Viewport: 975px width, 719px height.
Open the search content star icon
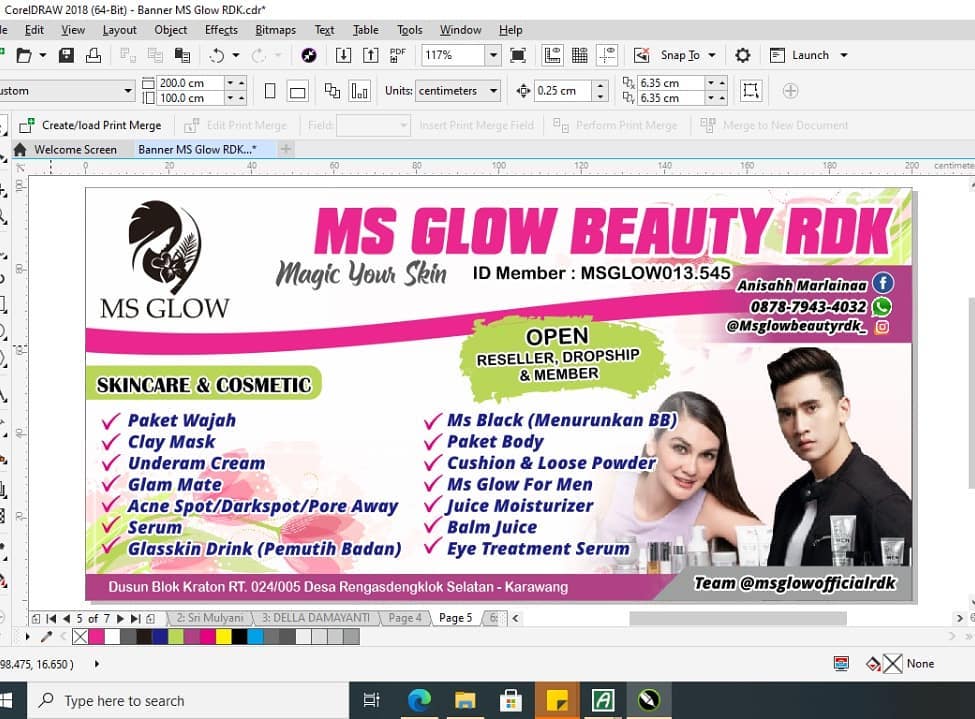(308, 55)
